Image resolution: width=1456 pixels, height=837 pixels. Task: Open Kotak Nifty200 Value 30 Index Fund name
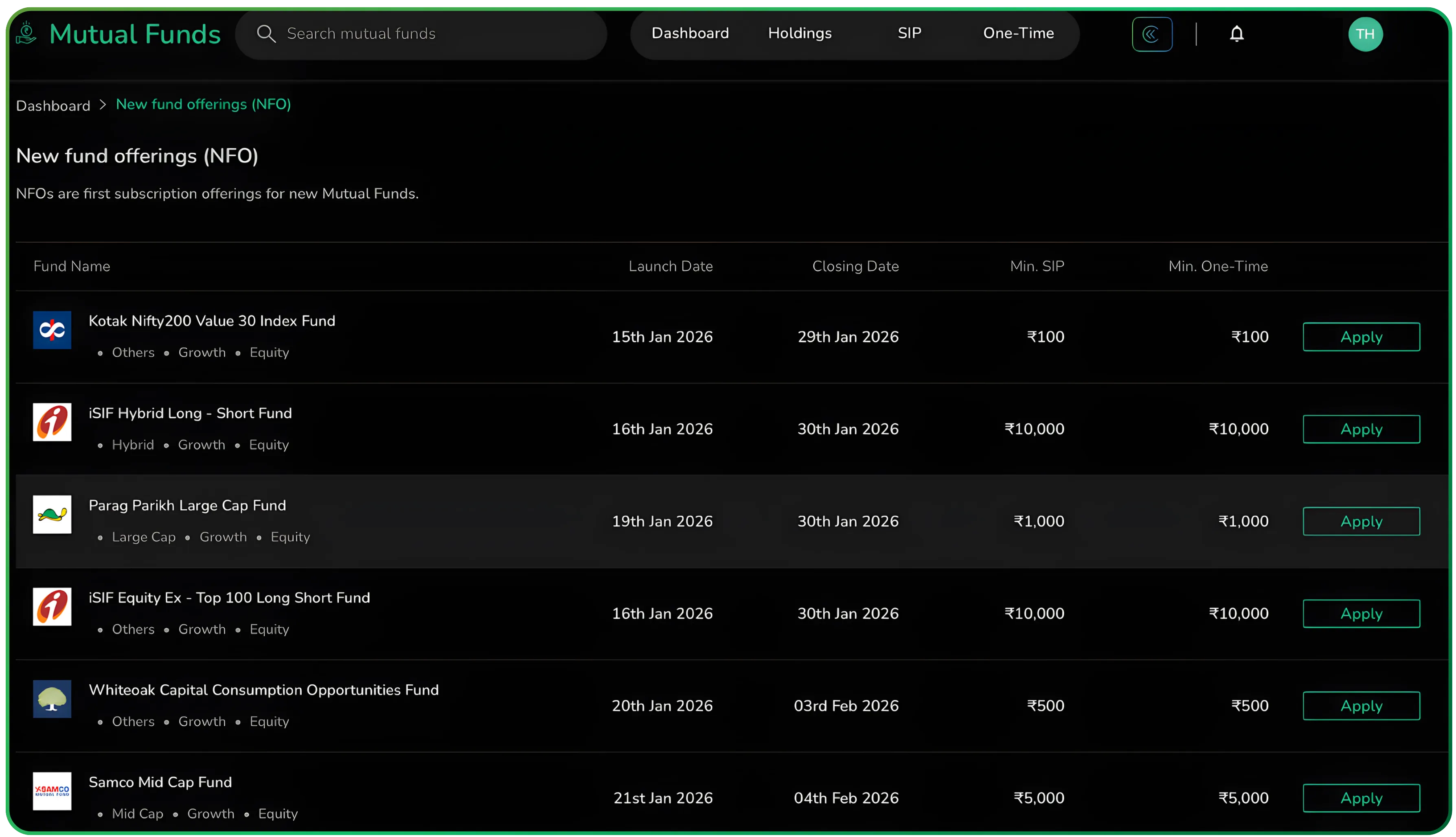[212, 321]
